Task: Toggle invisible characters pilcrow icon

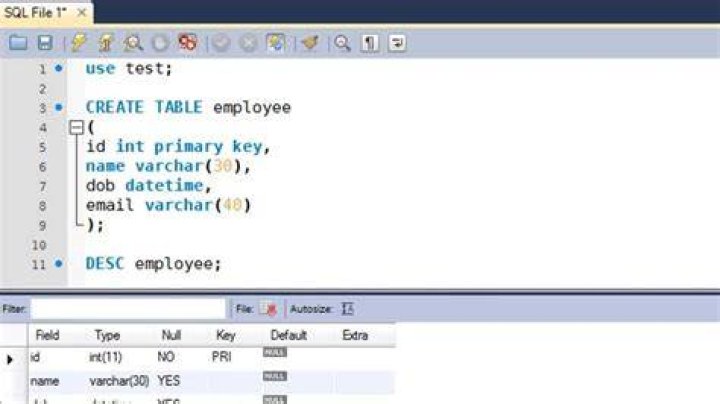Action: pyautogui.click(x=370, y=43)
